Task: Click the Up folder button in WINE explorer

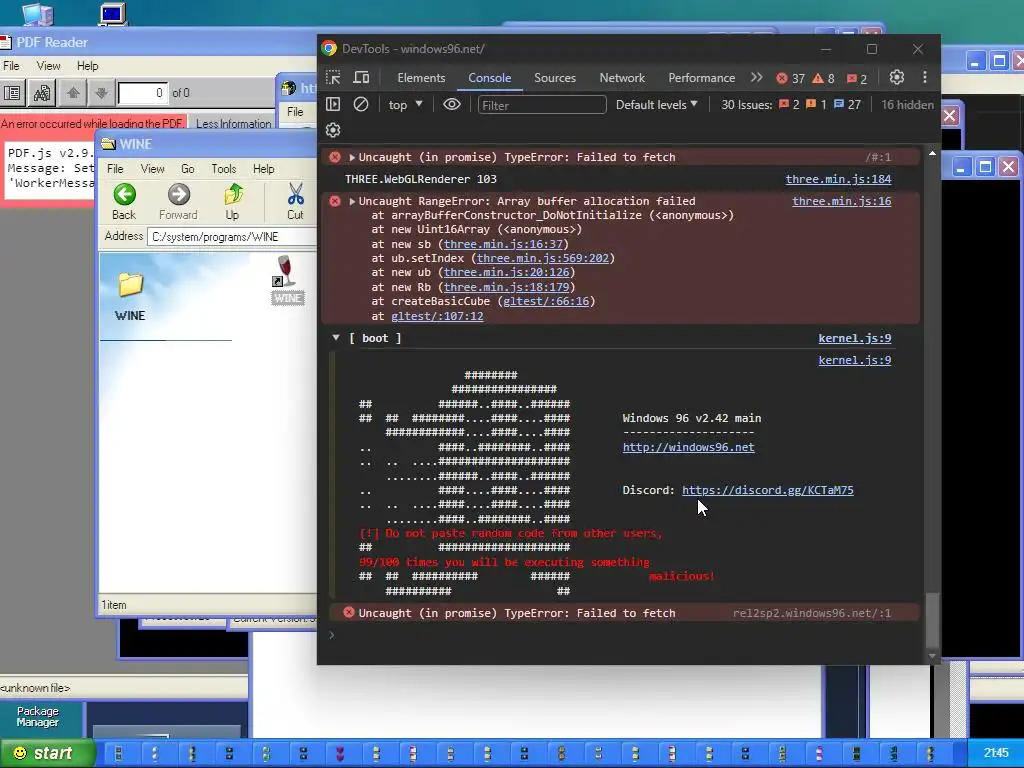Action: (x=232, y=202)
